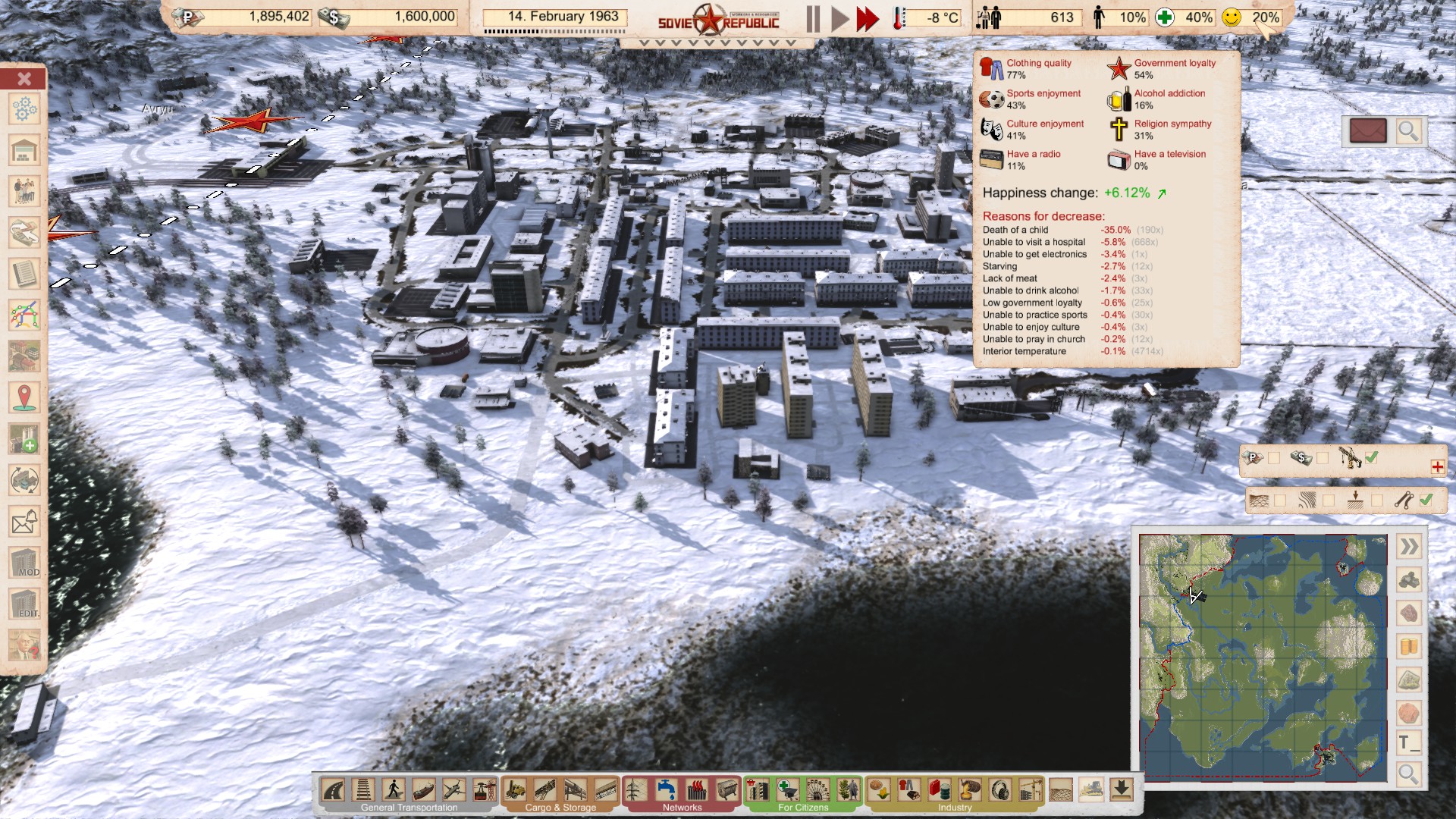This screenshot has width=1456, height=819.
Task: Click the magnifier below the minimap
Action: pos(1408,774)
